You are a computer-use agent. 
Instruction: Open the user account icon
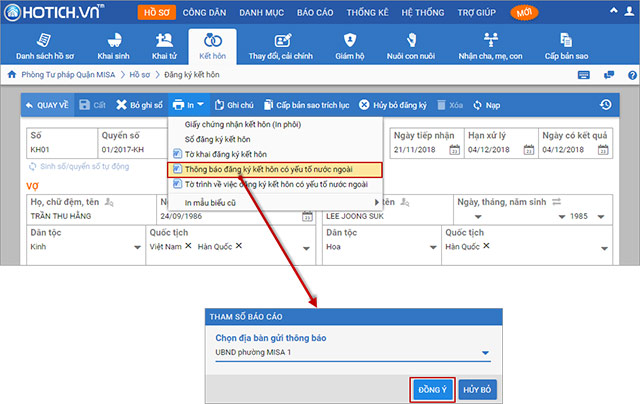click(x=629, y=11)
